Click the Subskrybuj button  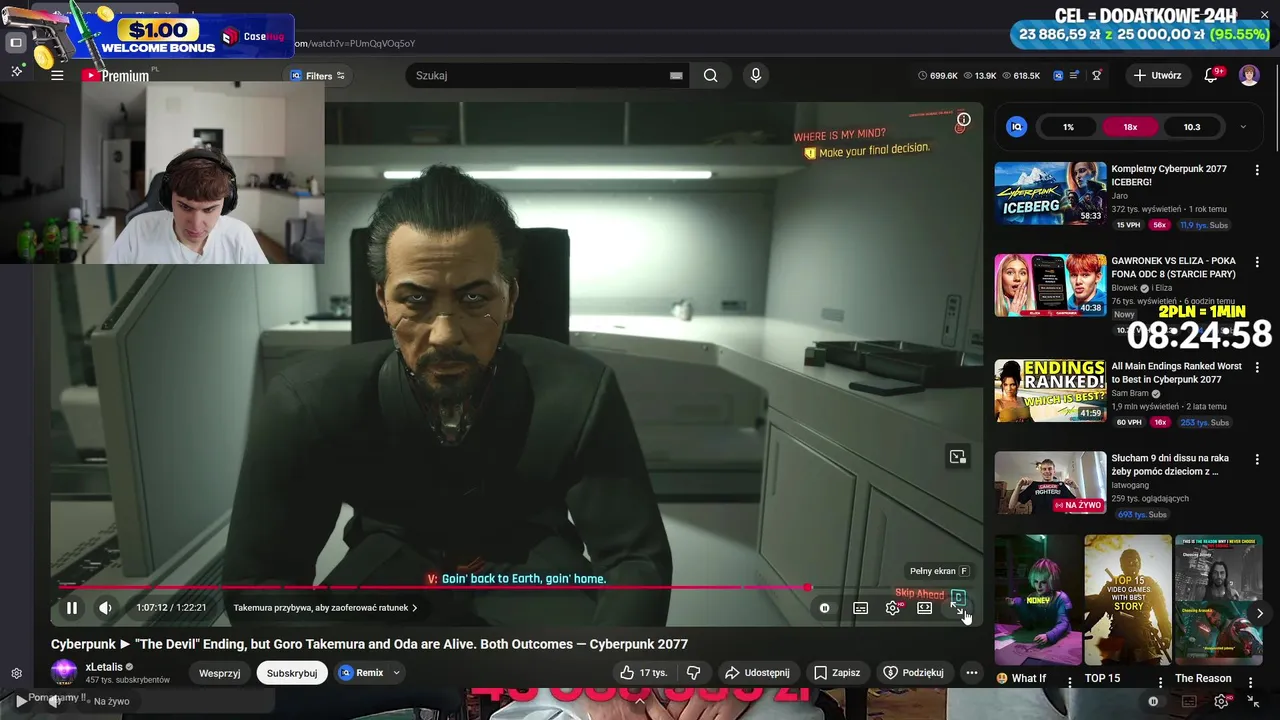292,673
